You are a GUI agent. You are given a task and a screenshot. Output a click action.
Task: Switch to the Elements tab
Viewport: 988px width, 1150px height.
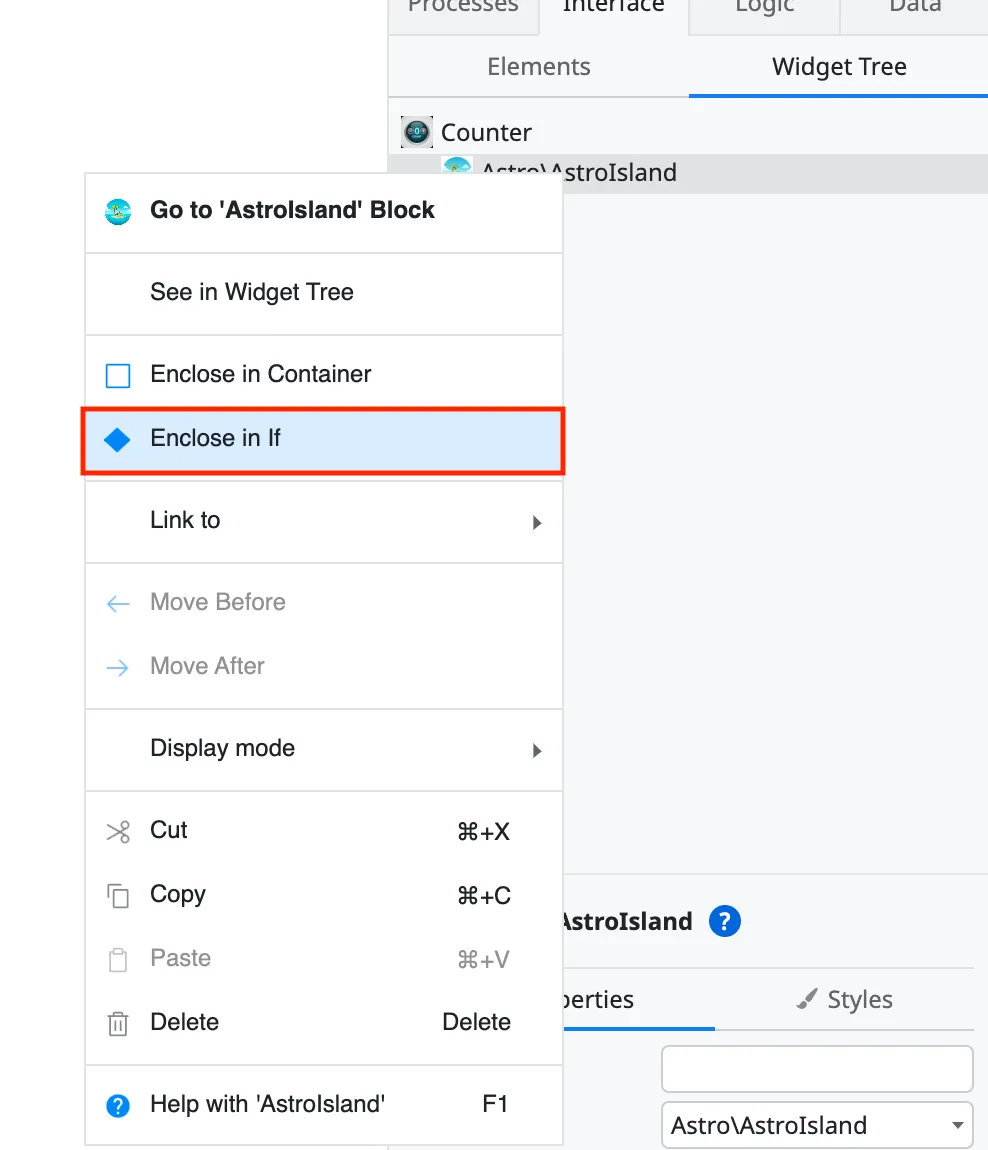click(x=538, y=67)
